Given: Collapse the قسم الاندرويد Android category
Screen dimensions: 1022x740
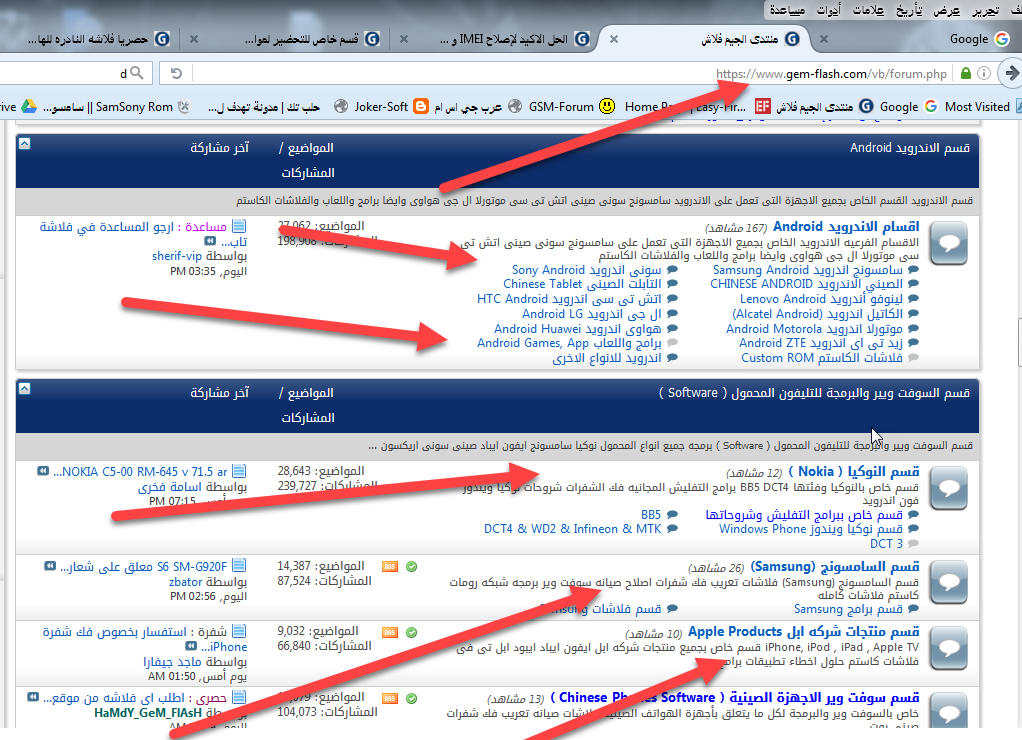Looking at the screenshot, I should (24, 143).
